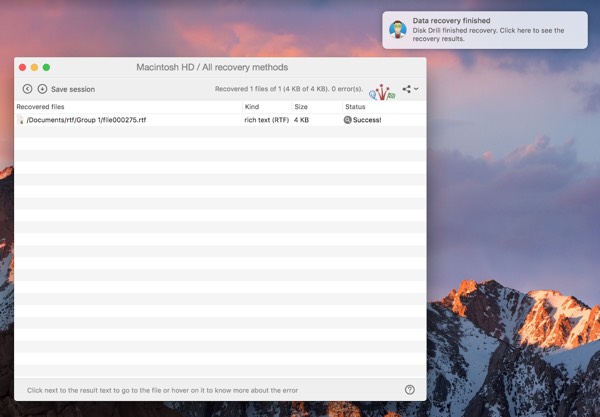Viewport: 600px width, 417px height.
Task: Maximize the window with the green button
Action: tap(46, 67)
